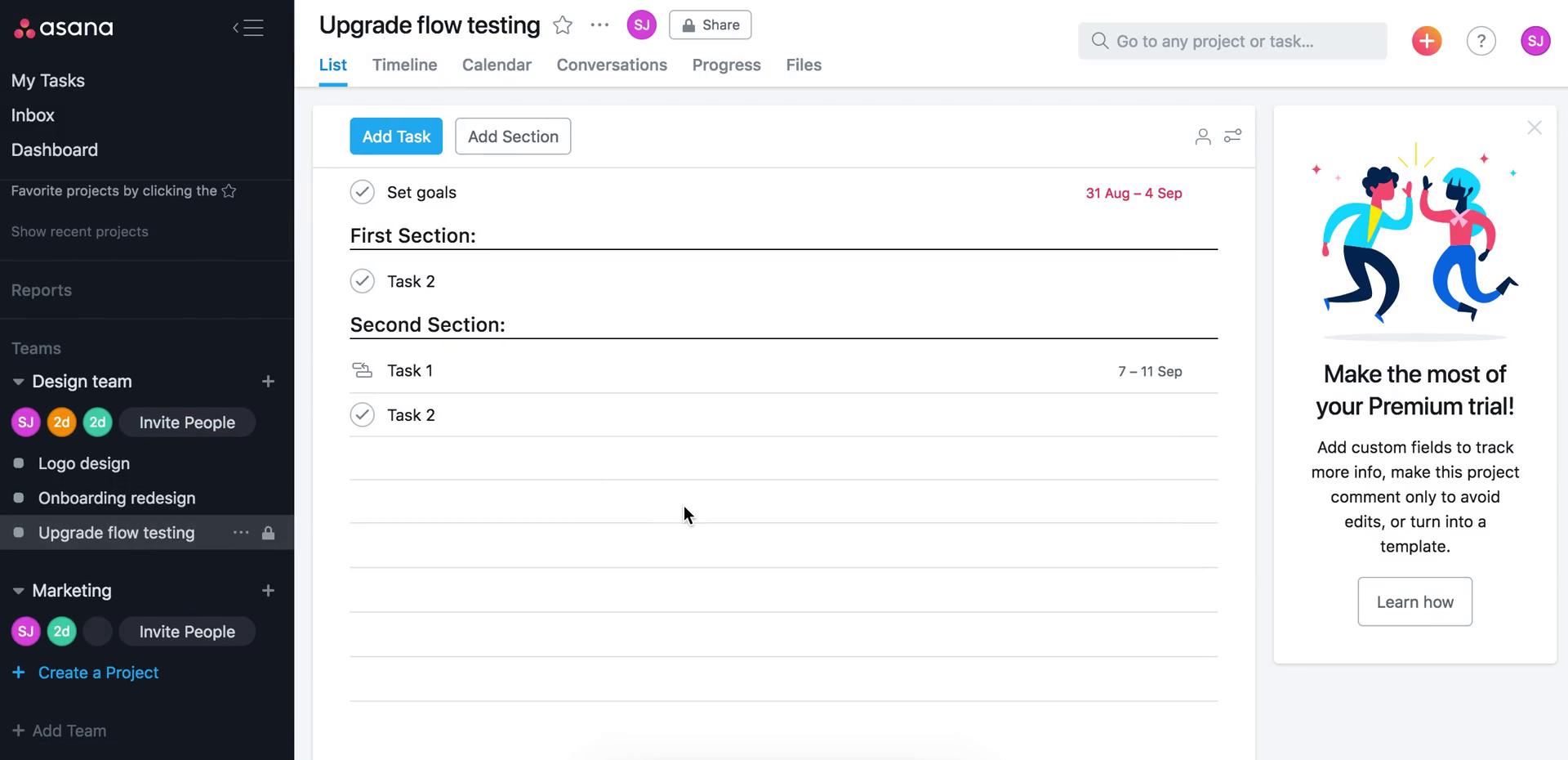Viewport: 1568px width, 760px height.
Task: Click the Task 1 dependency icon
Action: (362, 370)
